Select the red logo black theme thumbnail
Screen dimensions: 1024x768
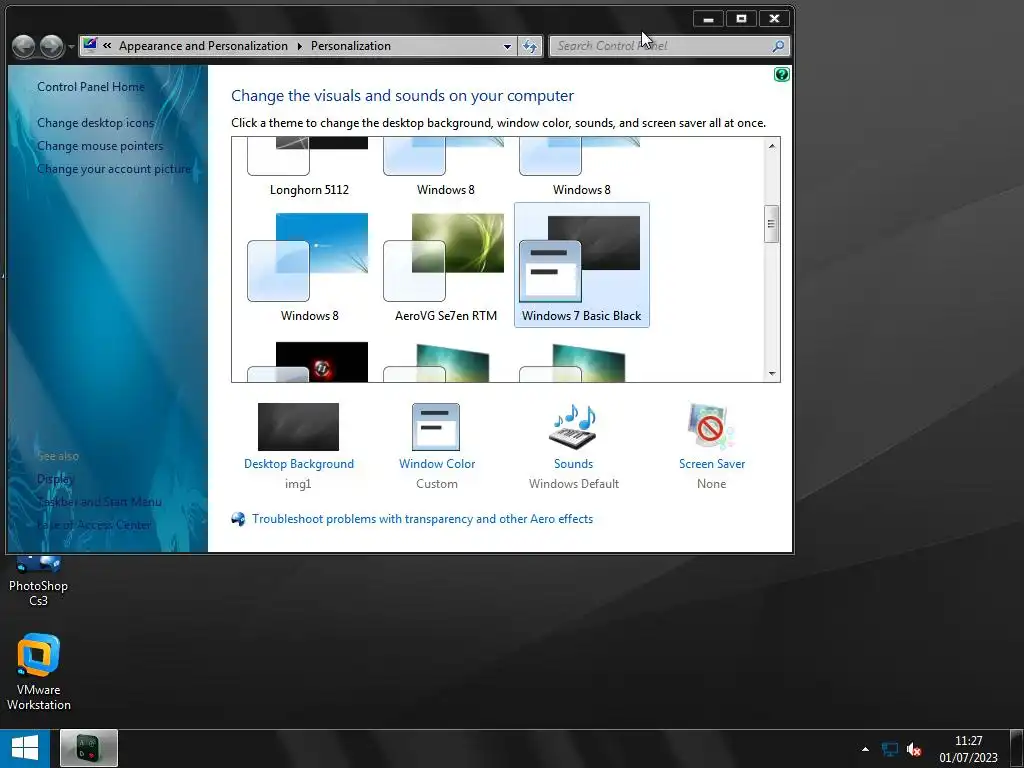tap(309, 362)
